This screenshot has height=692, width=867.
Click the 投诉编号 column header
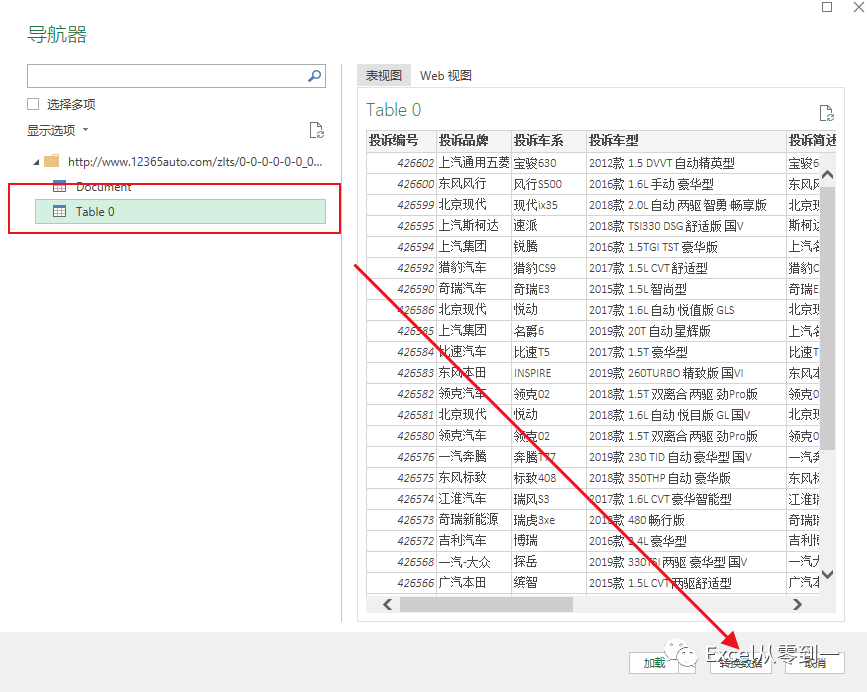click(x=401, y=141)
